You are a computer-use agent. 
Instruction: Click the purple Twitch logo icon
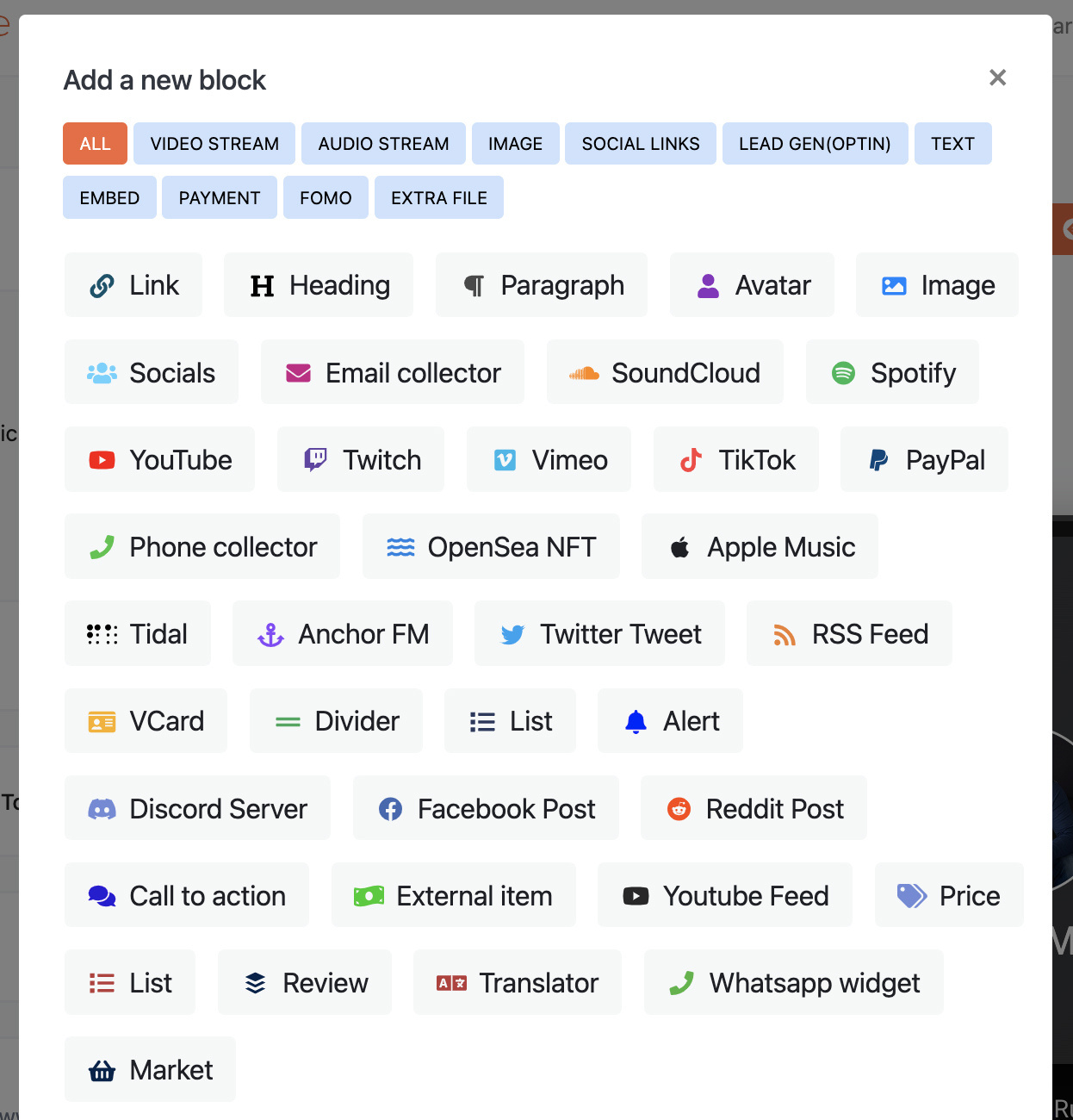315,460
